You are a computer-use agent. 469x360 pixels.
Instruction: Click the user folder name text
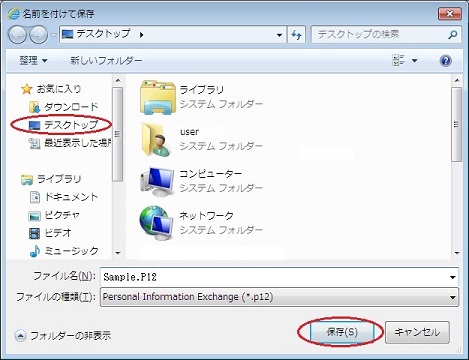tap(189, 132)
